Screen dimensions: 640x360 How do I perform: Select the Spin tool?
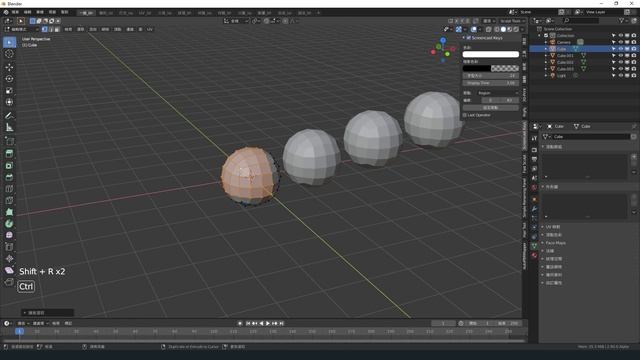(x=9, y=224)
